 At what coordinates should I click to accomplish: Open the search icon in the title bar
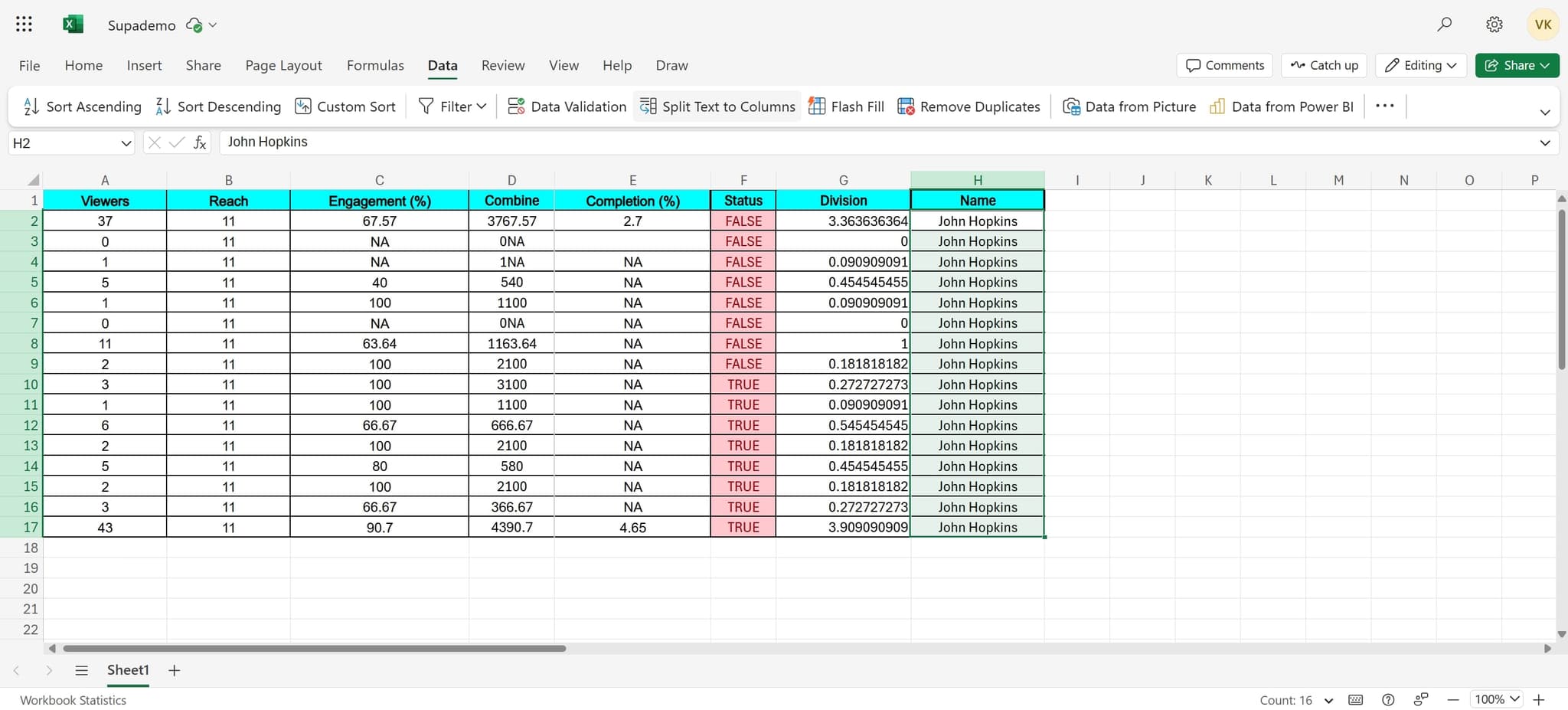tap(1445, 25)
